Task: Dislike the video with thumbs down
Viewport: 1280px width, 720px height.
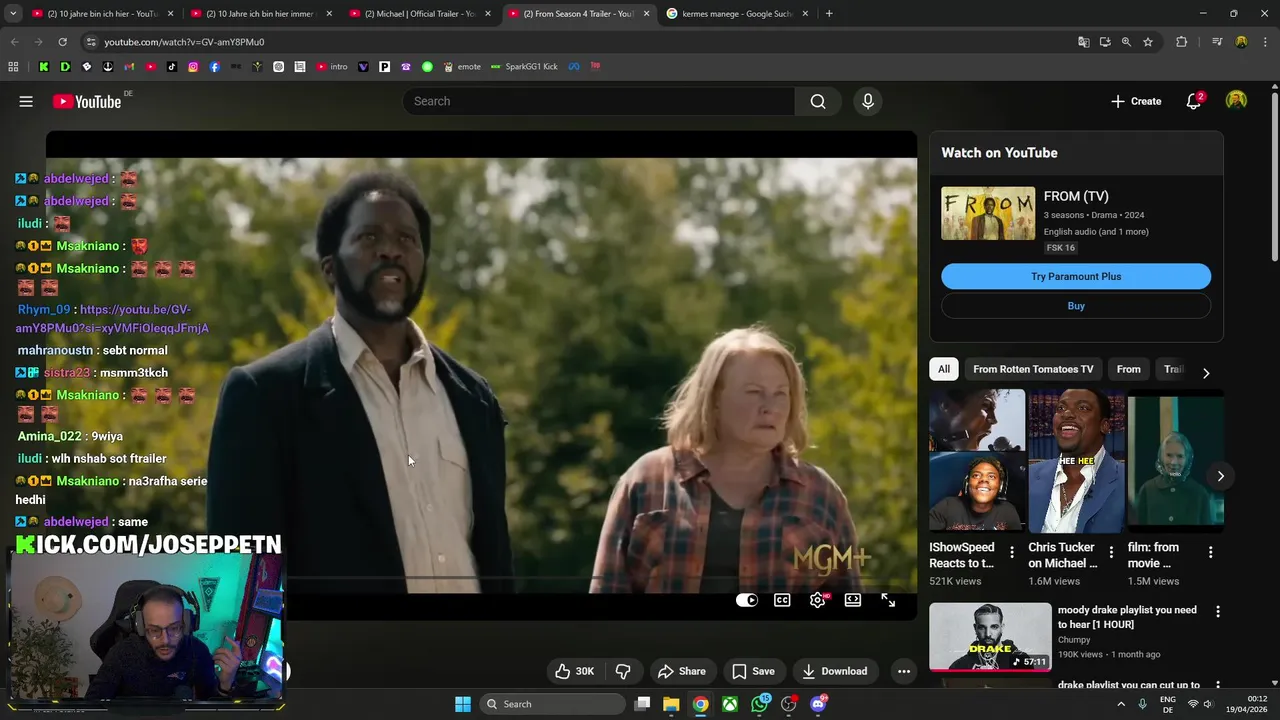Action: 623,671
